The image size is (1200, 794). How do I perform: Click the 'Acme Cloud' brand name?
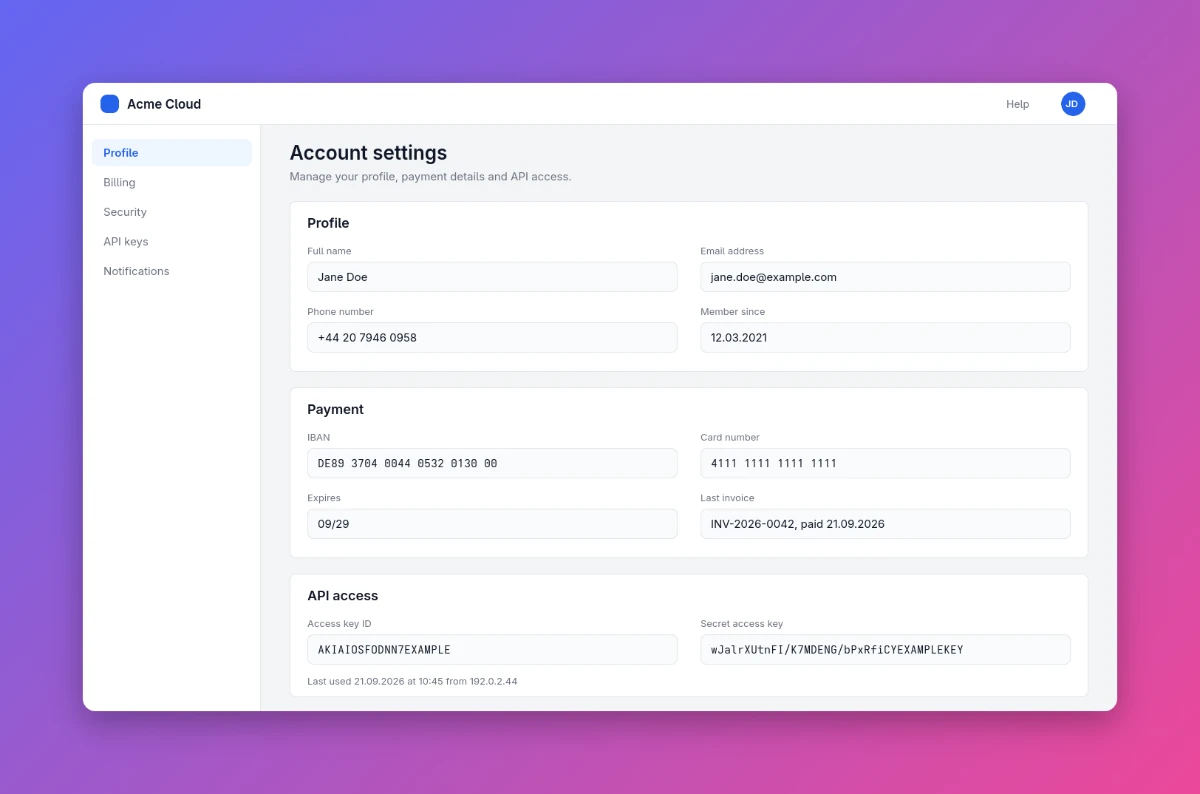click(x=164, y=104)
